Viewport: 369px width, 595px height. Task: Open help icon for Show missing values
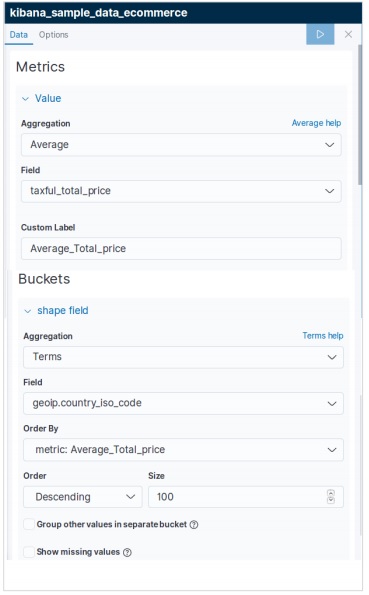tap(128, 552)
